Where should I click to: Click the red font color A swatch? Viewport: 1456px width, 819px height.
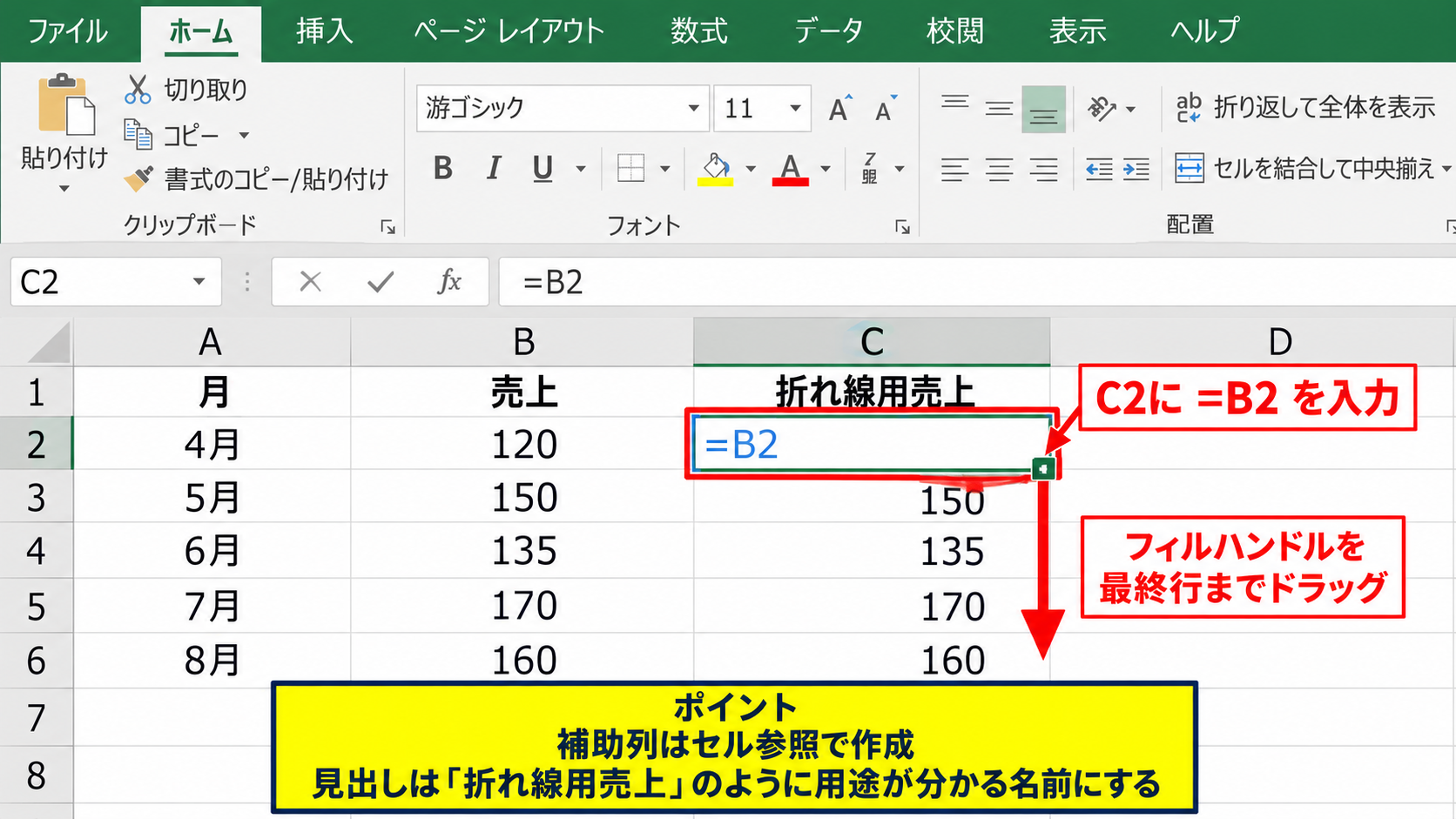[790, 169]
